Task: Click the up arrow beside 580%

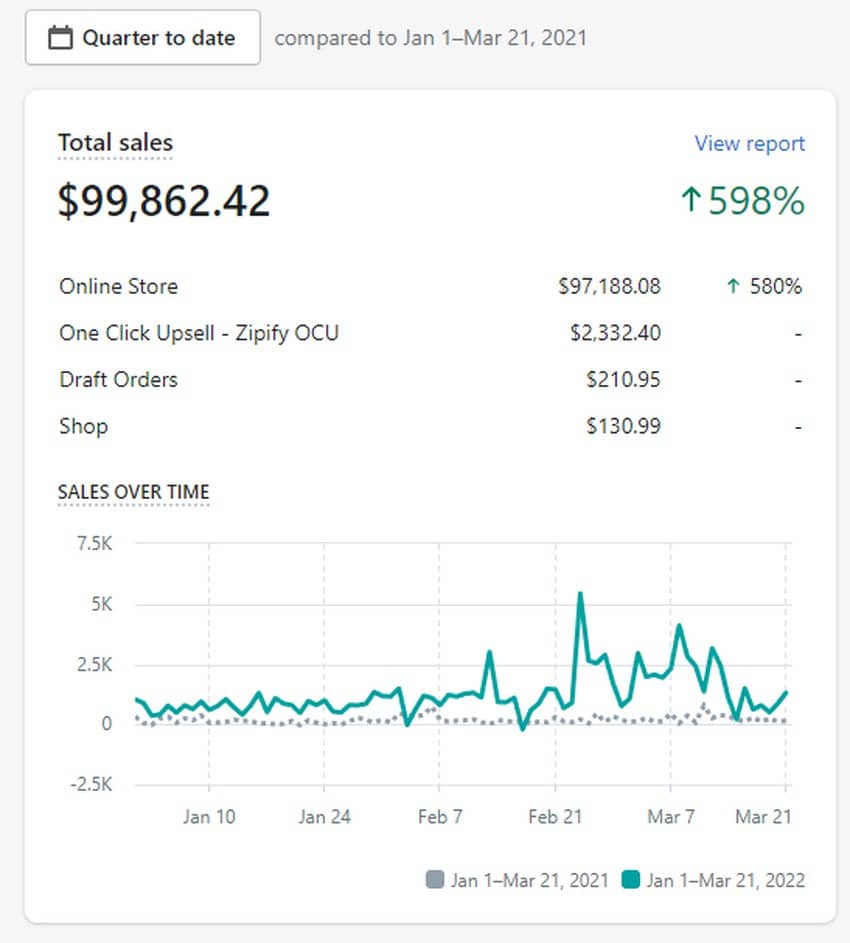Action: [733, 287]
